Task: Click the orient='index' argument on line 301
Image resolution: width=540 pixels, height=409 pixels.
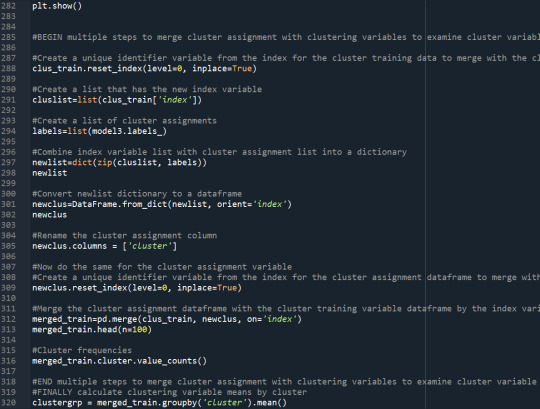Action: pyautogui.click(x=252, y=204)
